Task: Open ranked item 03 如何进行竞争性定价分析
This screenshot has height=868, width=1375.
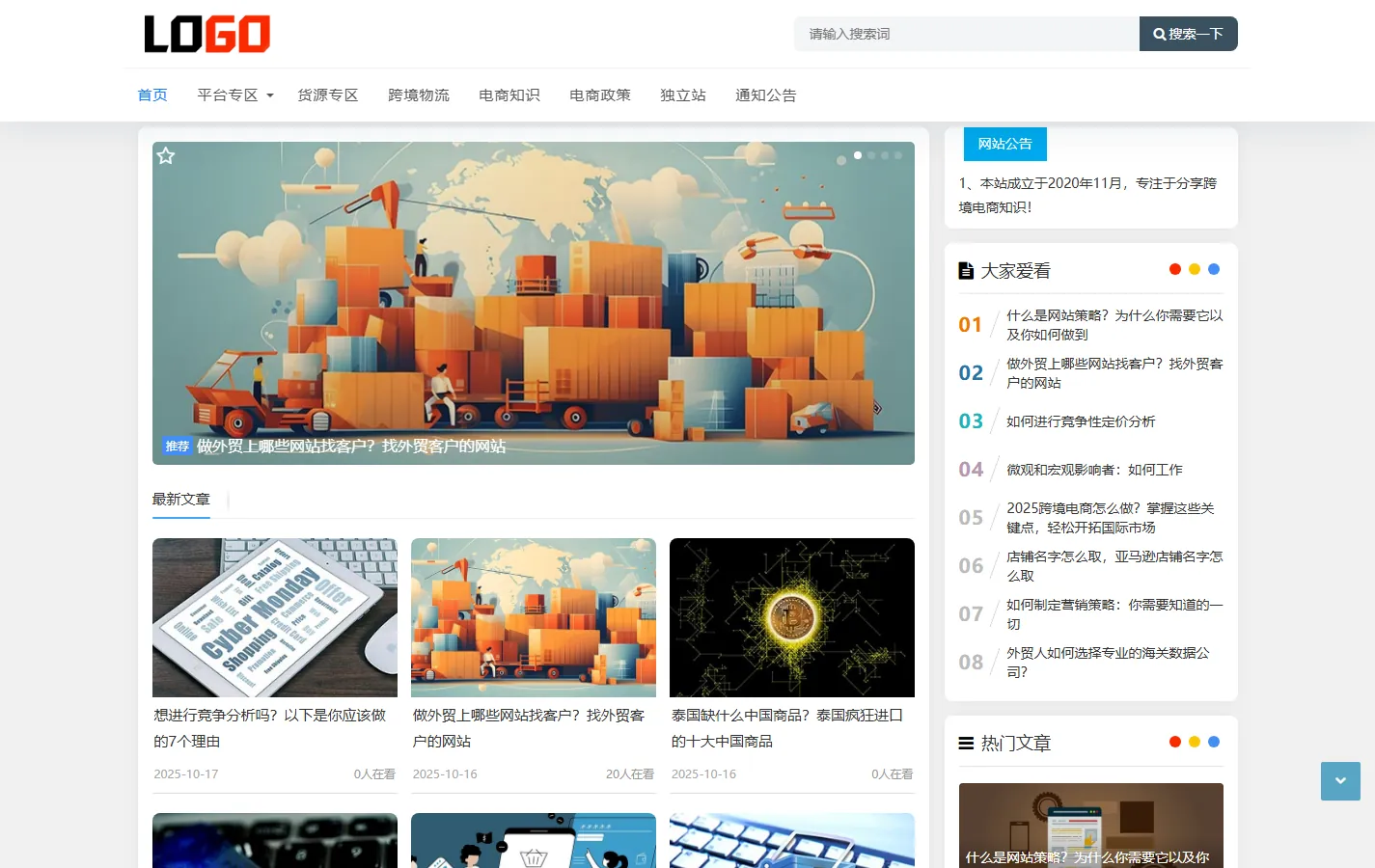Action: [x=1081, y=421]
